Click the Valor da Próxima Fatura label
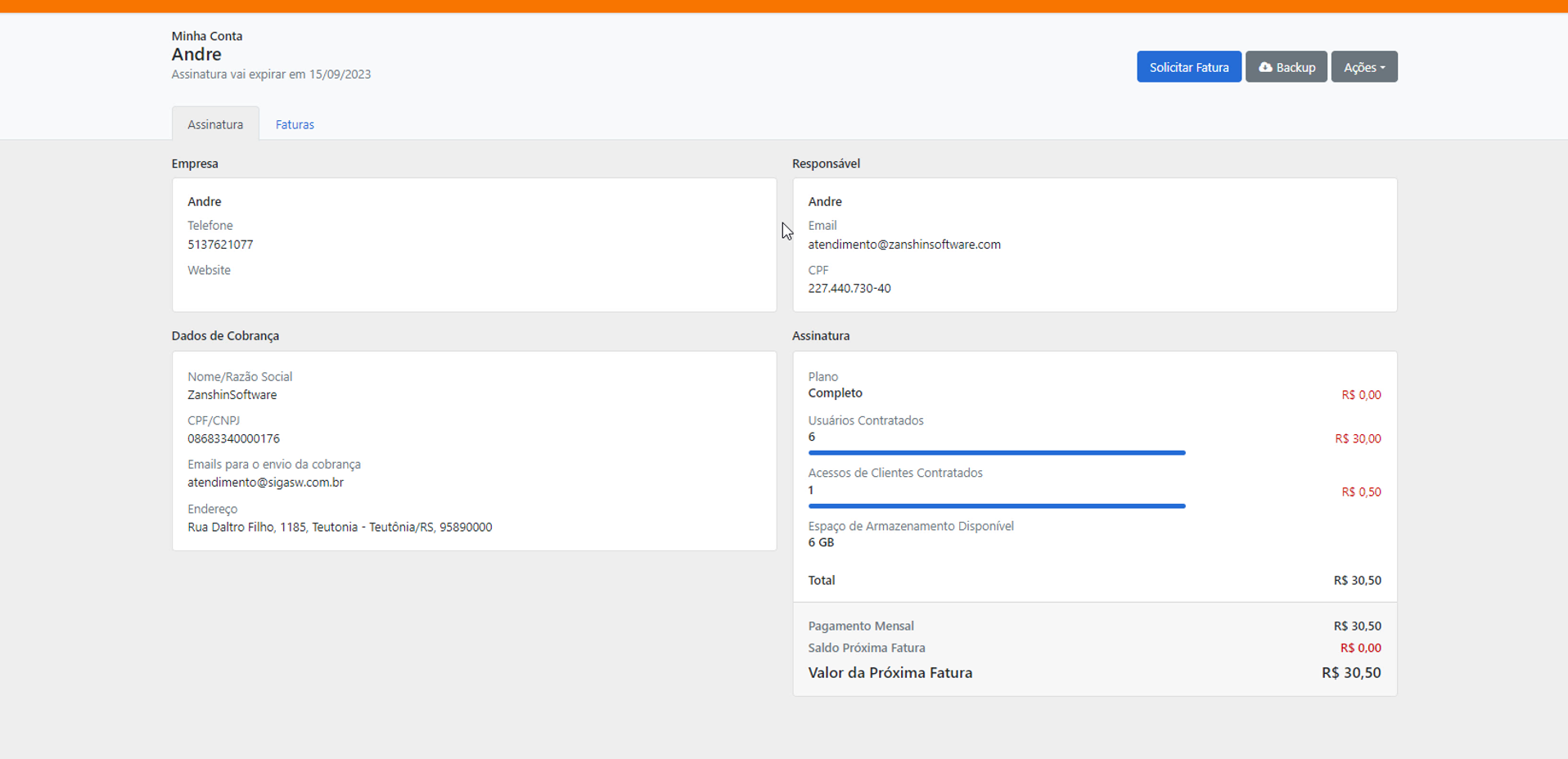This screenshot has height=759, width=1568. click(x=890, y=673)
